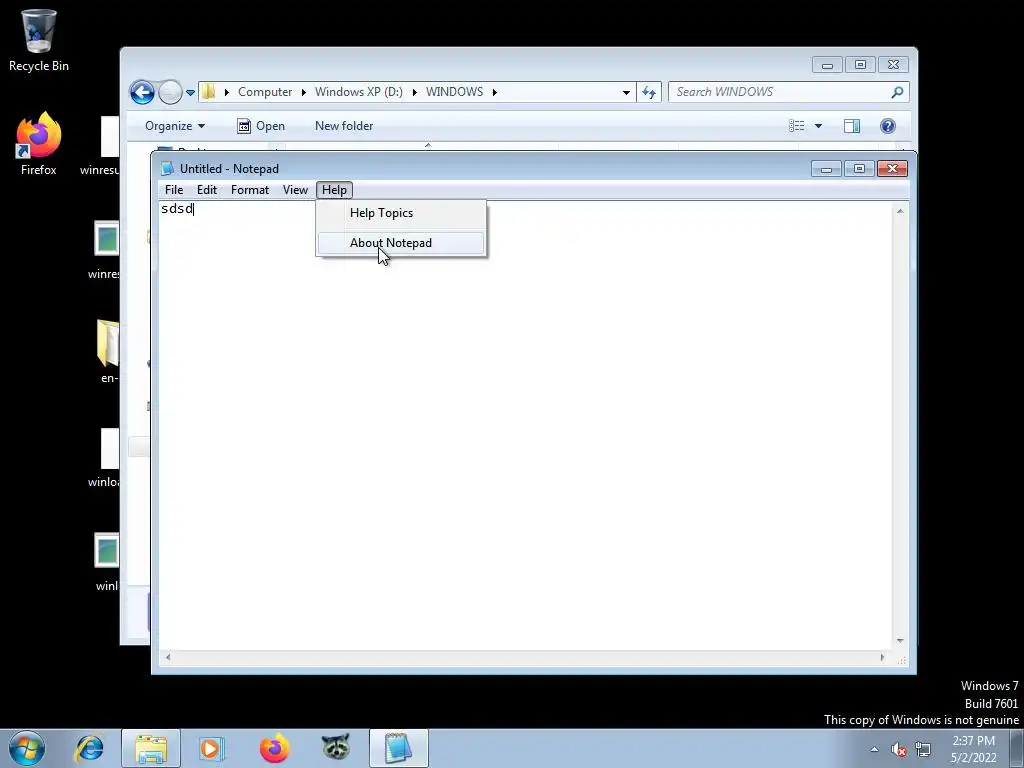Expand the arrow after the WINDOWS breadcrumb
The width and height of the screenshot is (1024, 768).
point(494,92)
